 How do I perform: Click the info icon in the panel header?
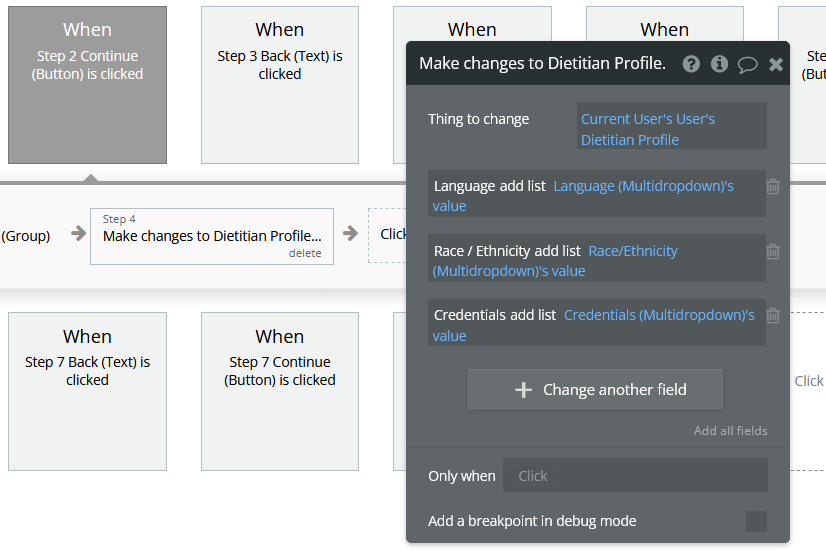coord(719,64)
